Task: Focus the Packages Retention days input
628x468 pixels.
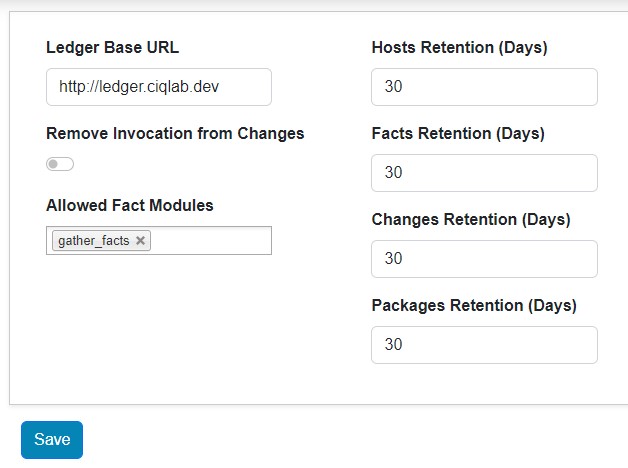Action: [484, 345]
